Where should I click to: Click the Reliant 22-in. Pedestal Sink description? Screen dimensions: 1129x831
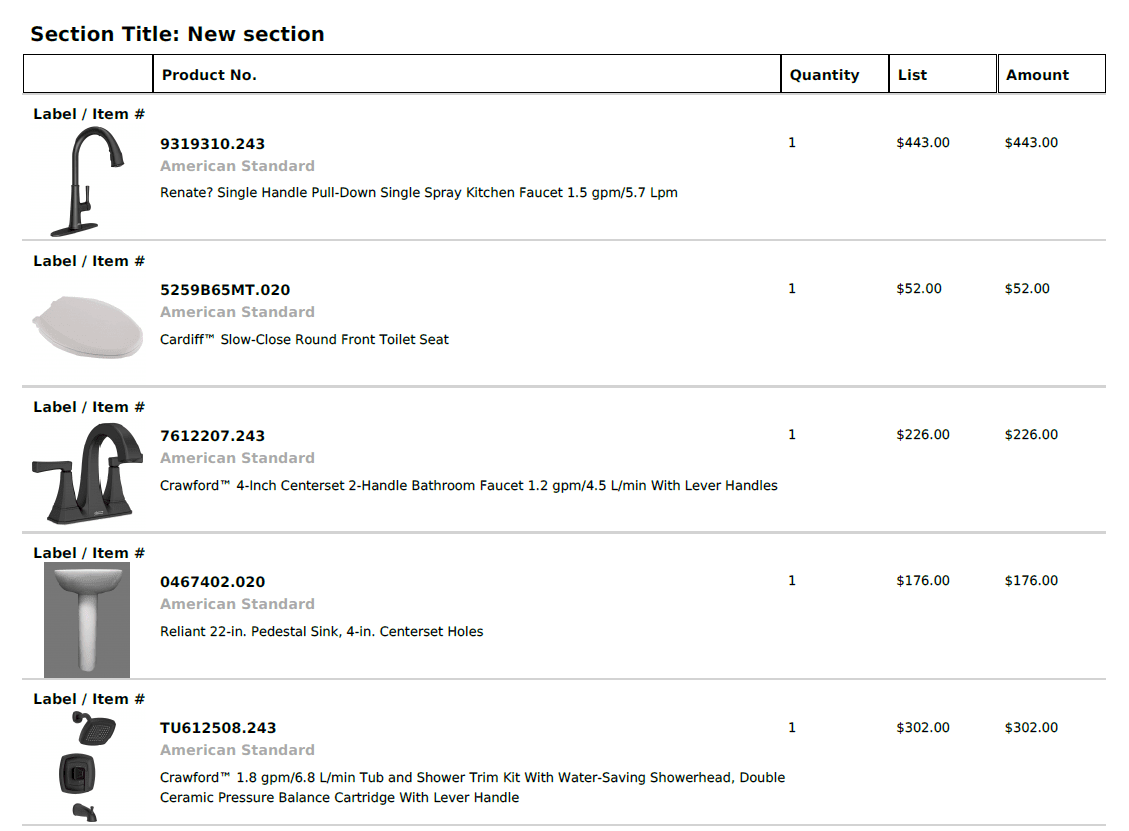[321, 632]
